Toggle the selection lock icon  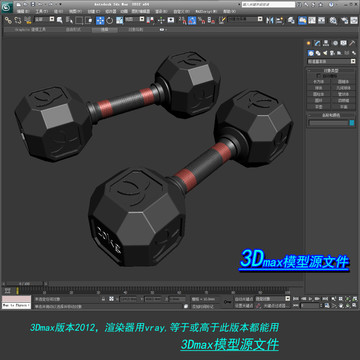(x=104, y=299)
